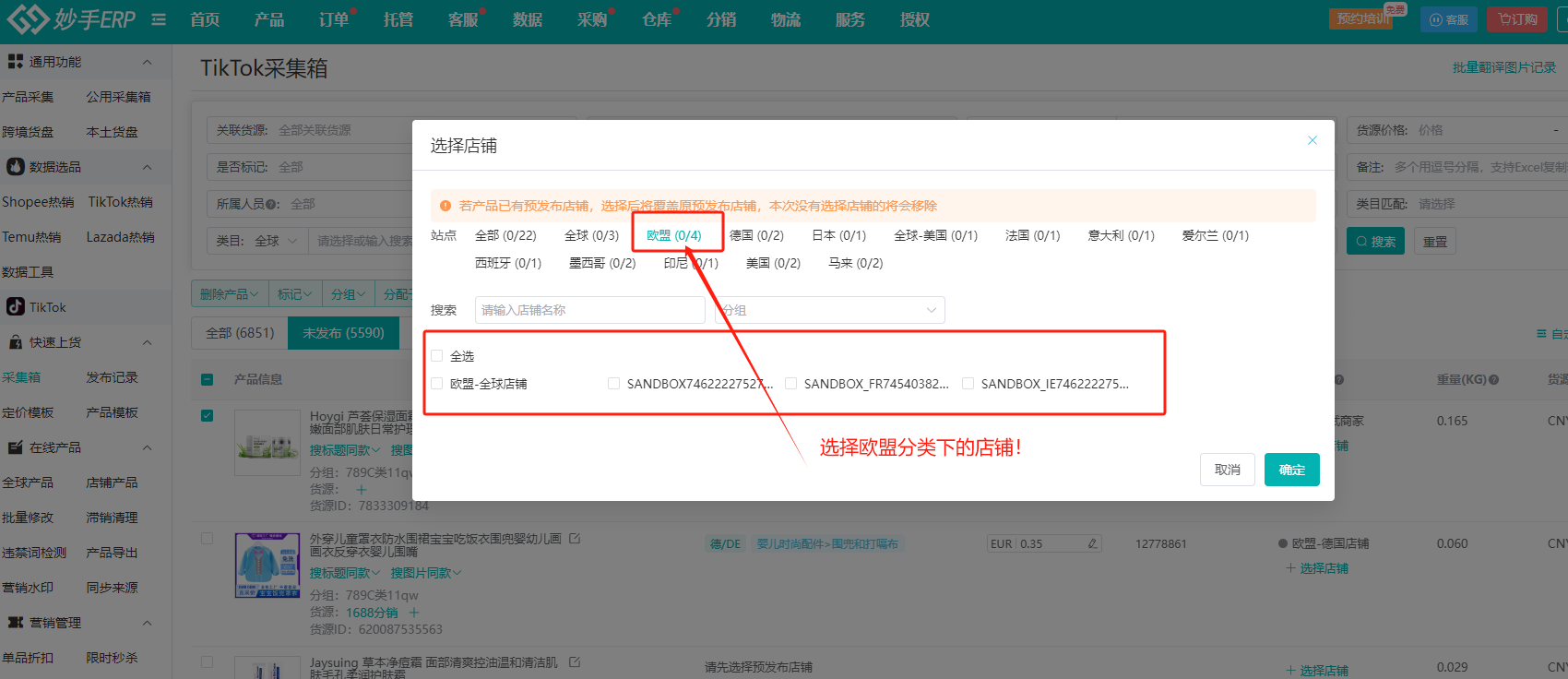Click the plus icon under 789C类11qw 货源
This screenshot has width=1568, height=679.
pyautogui.click(x=361, y=489)
